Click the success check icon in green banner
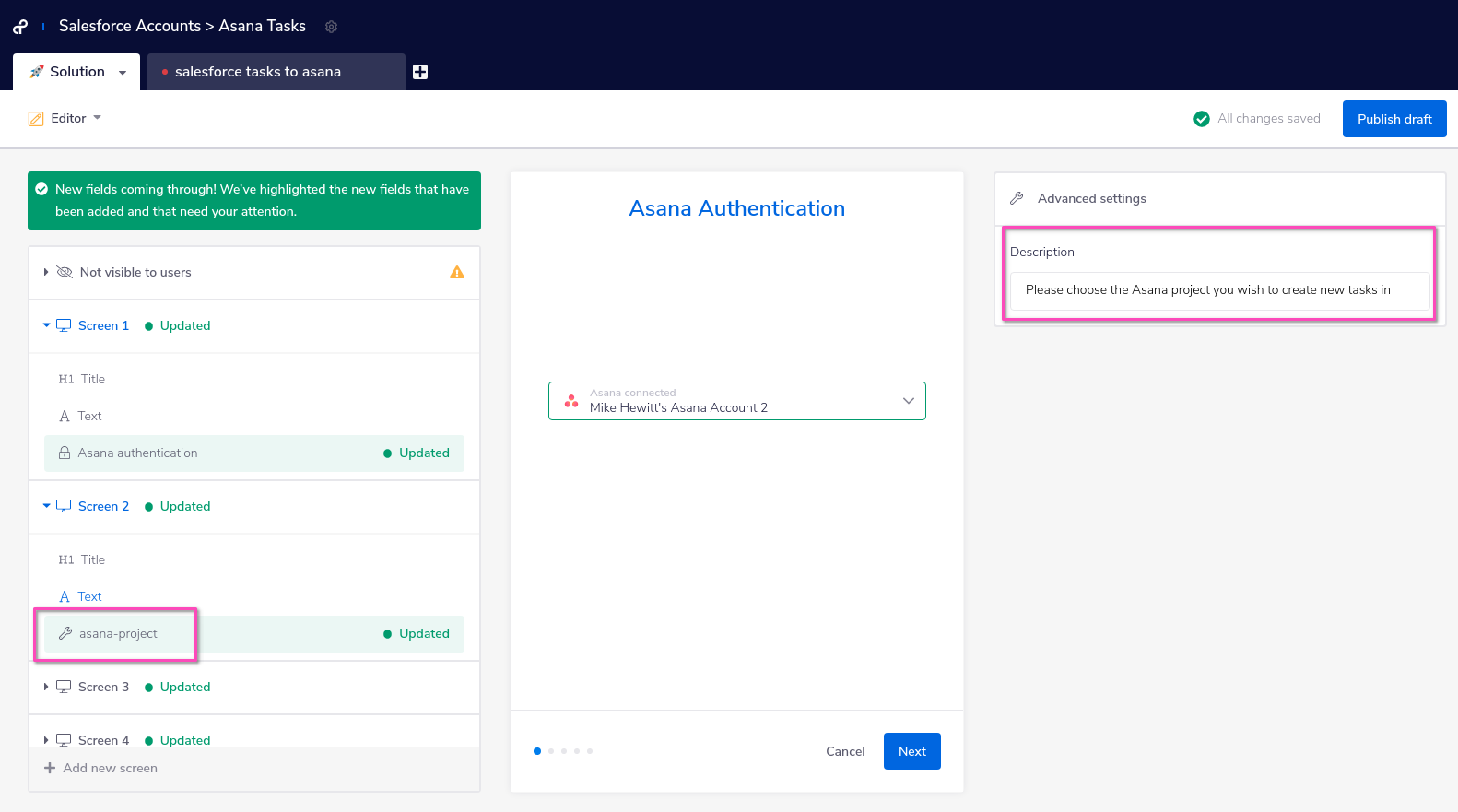 (41, 189)
